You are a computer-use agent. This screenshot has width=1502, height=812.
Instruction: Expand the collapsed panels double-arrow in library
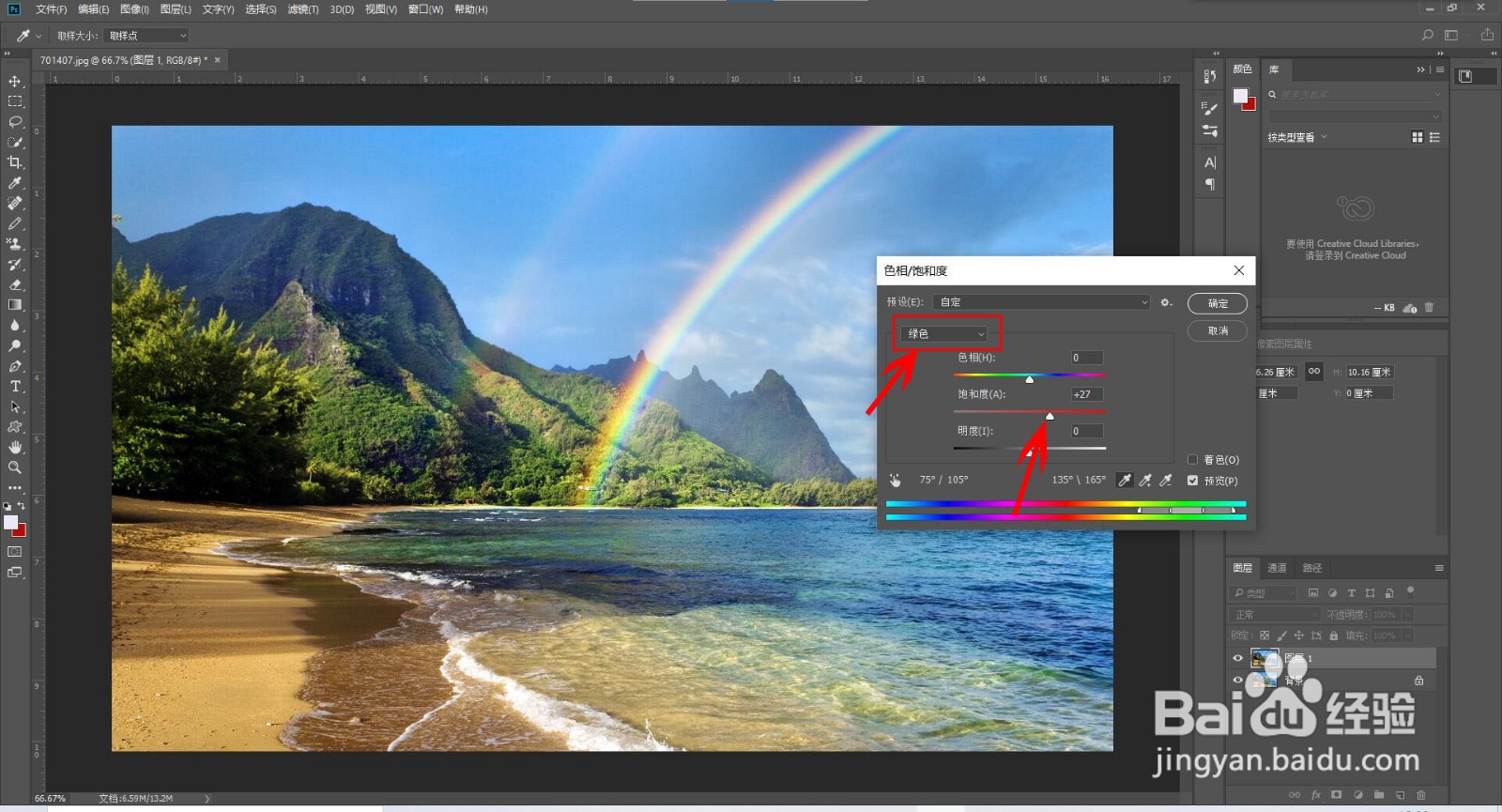pos(1420,69)
